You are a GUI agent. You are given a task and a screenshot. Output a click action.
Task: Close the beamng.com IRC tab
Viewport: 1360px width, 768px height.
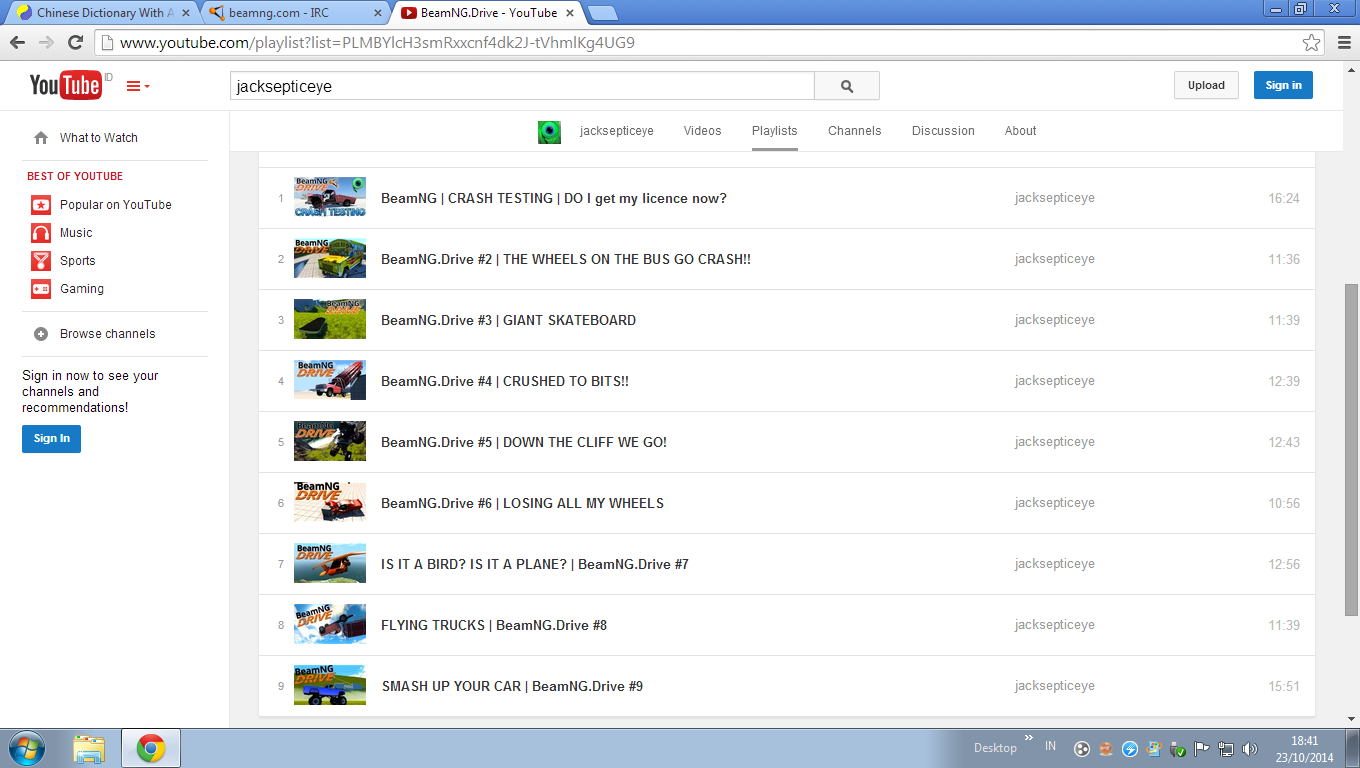376,13
